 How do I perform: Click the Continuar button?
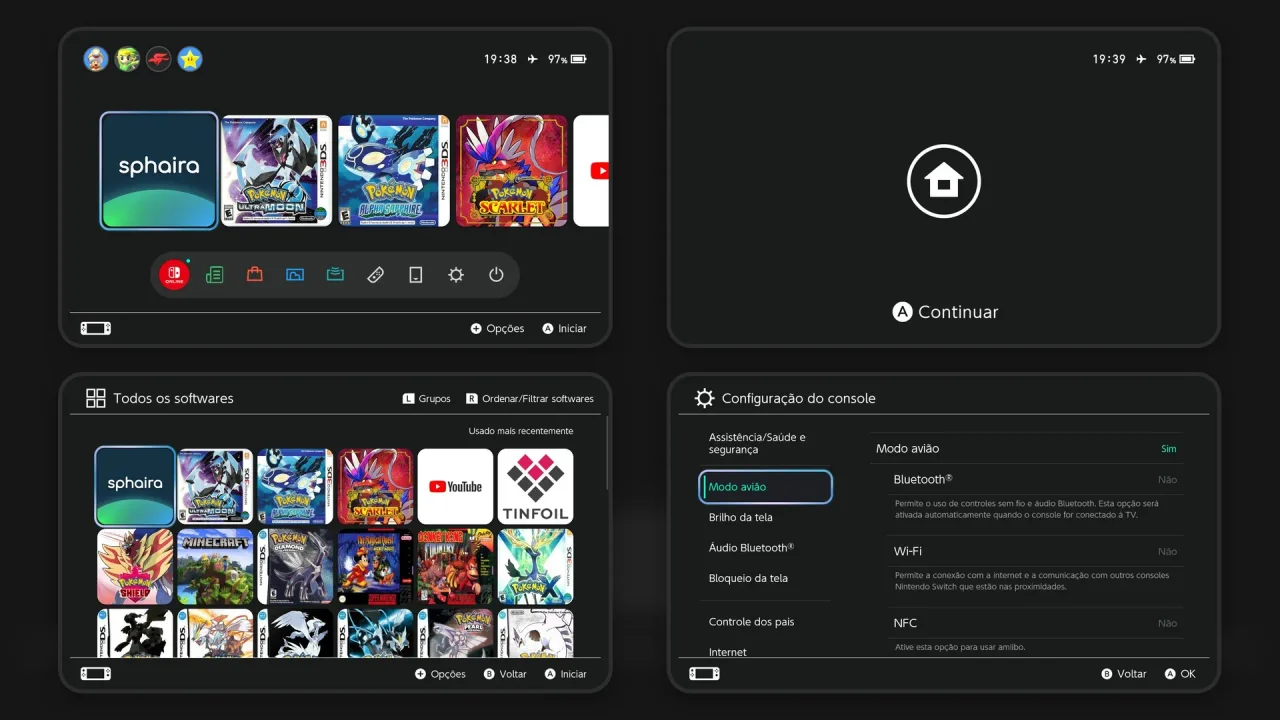(945, 312)
